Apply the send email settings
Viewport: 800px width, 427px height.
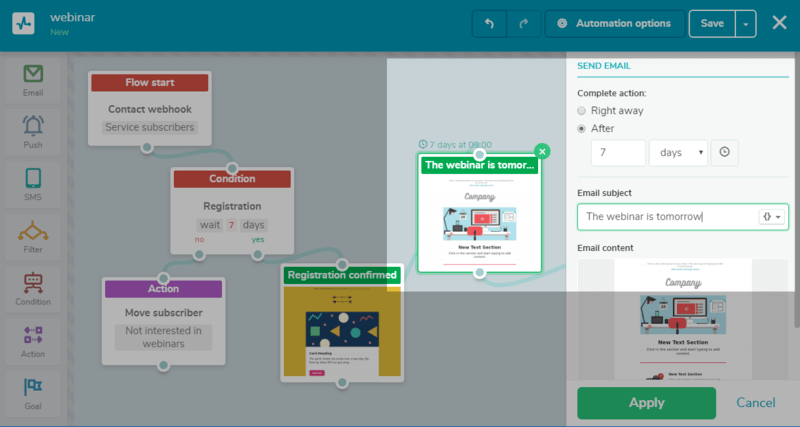pos(646,403)
